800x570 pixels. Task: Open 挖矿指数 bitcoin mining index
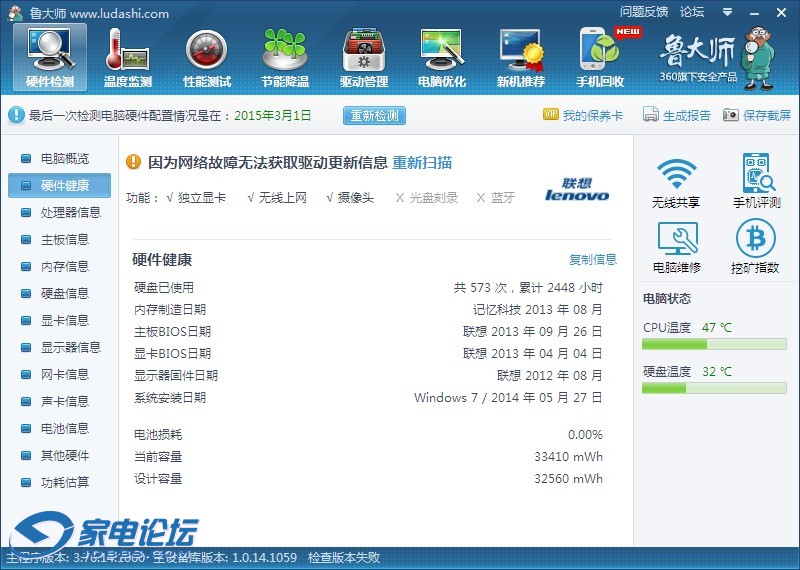click(x=755, y=247)
